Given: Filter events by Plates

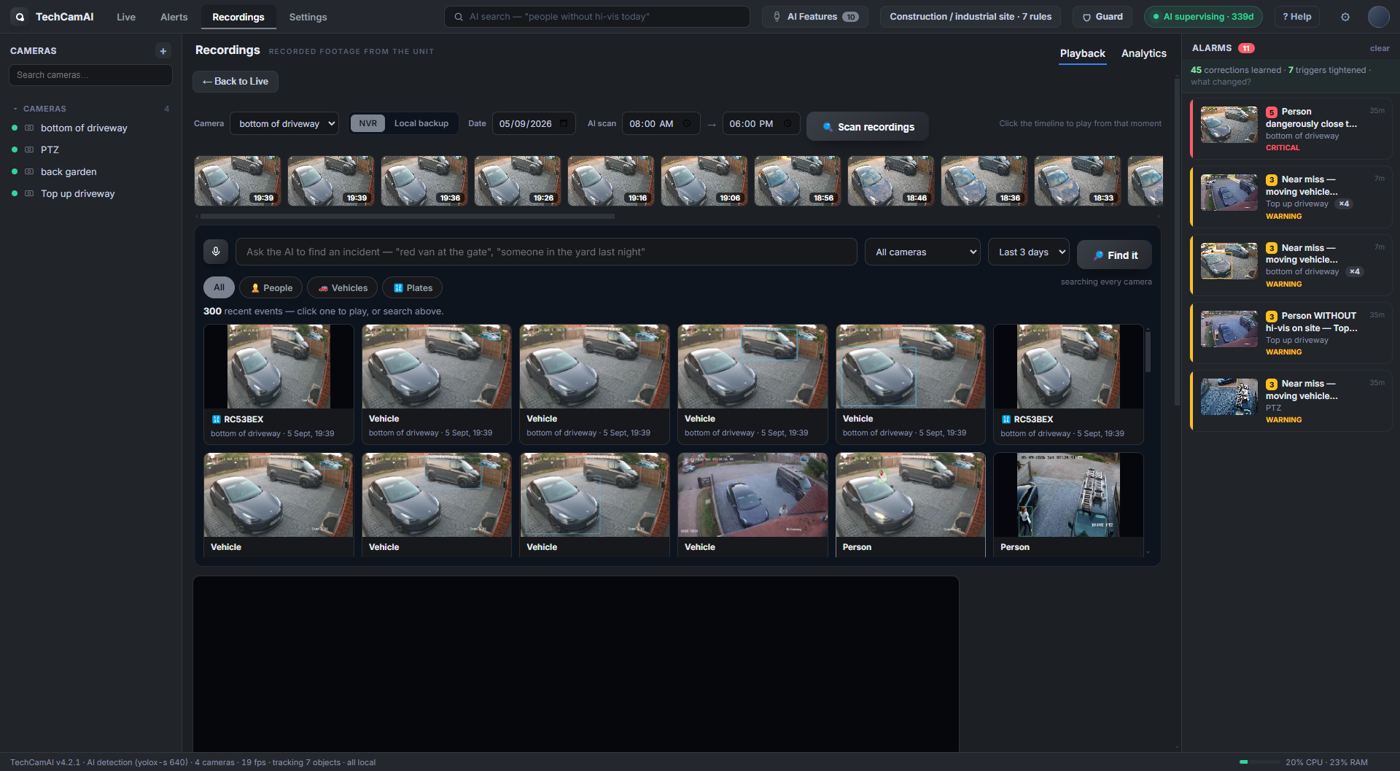Looking at the screenshot, I should (x=412, y=288).
